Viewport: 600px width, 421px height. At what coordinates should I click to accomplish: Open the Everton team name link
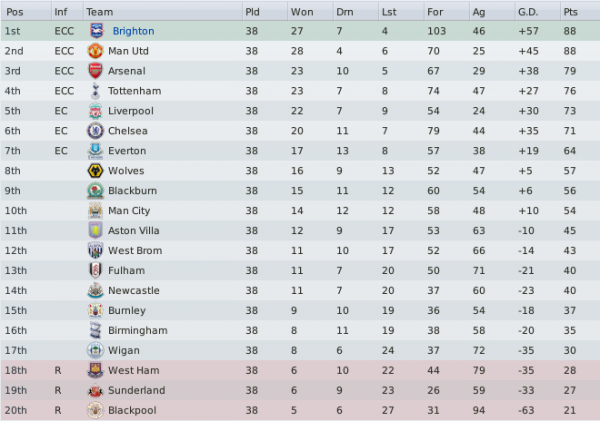[x=127, y=151]
